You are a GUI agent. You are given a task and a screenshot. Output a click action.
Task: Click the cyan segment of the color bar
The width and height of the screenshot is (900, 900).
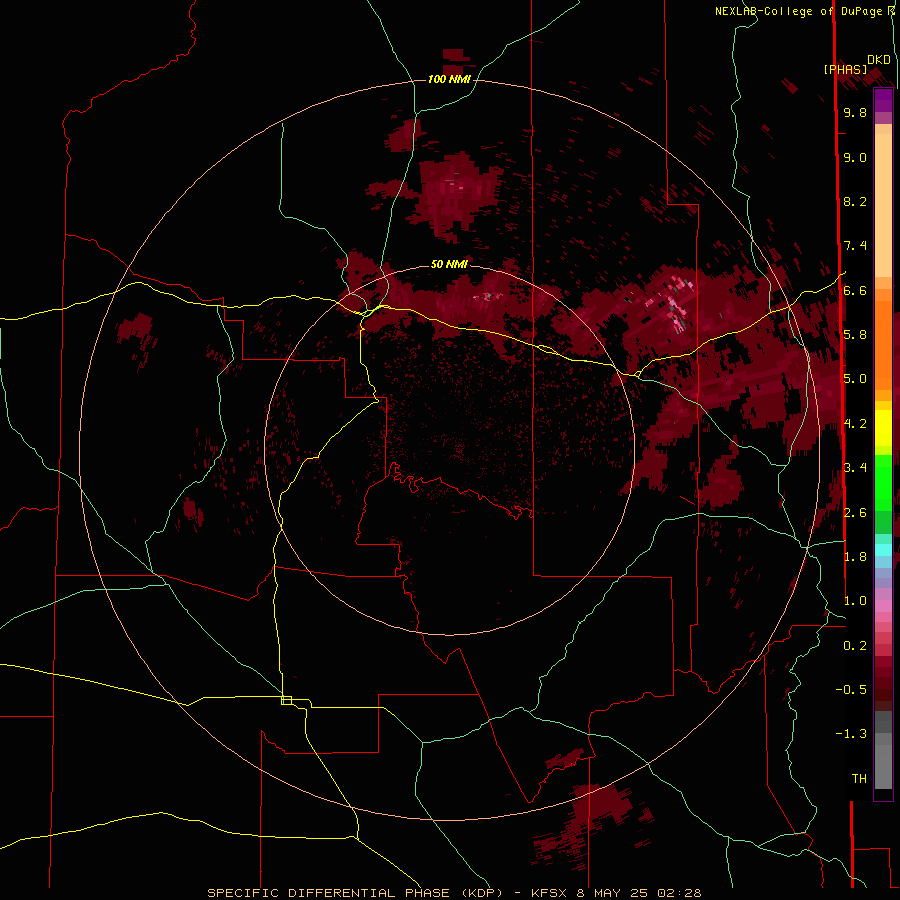(x=883, y=550)
